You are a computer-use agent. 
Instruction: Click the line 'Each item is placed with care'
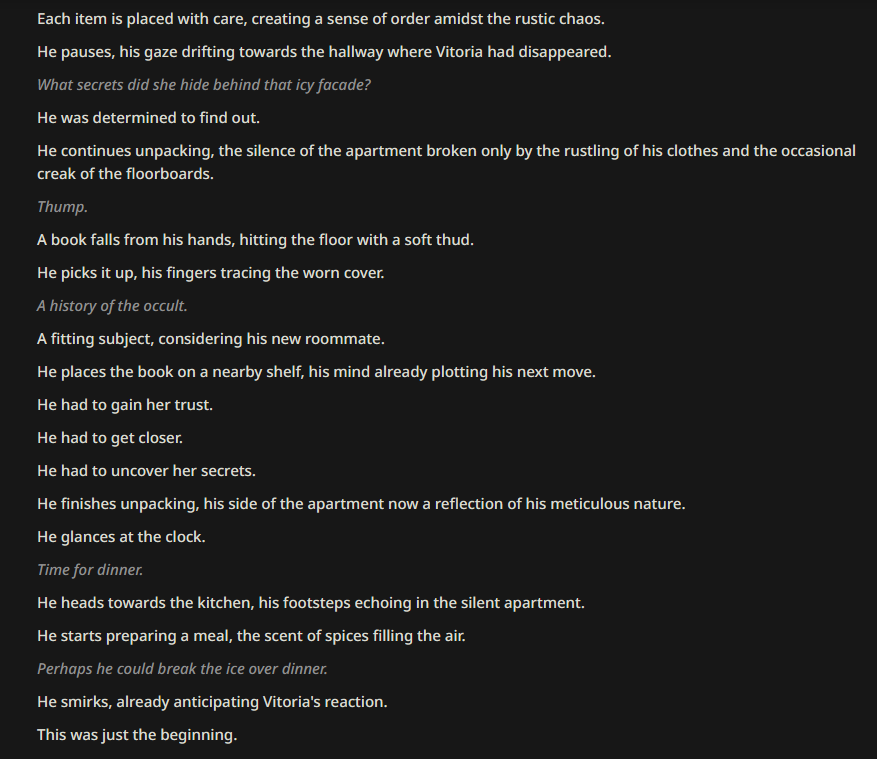click(320, 19)
